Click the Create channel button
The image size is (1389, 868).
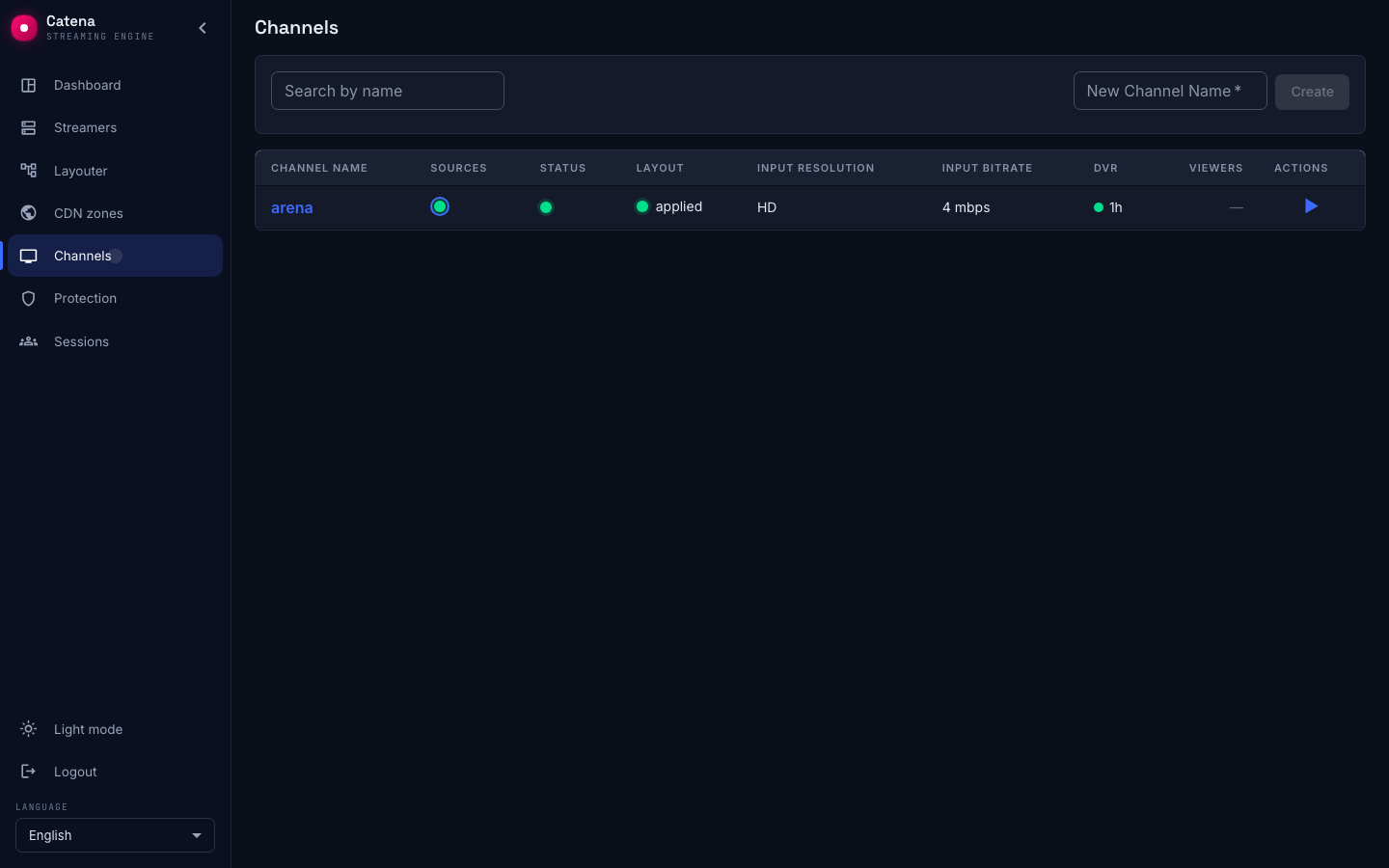1312,92
